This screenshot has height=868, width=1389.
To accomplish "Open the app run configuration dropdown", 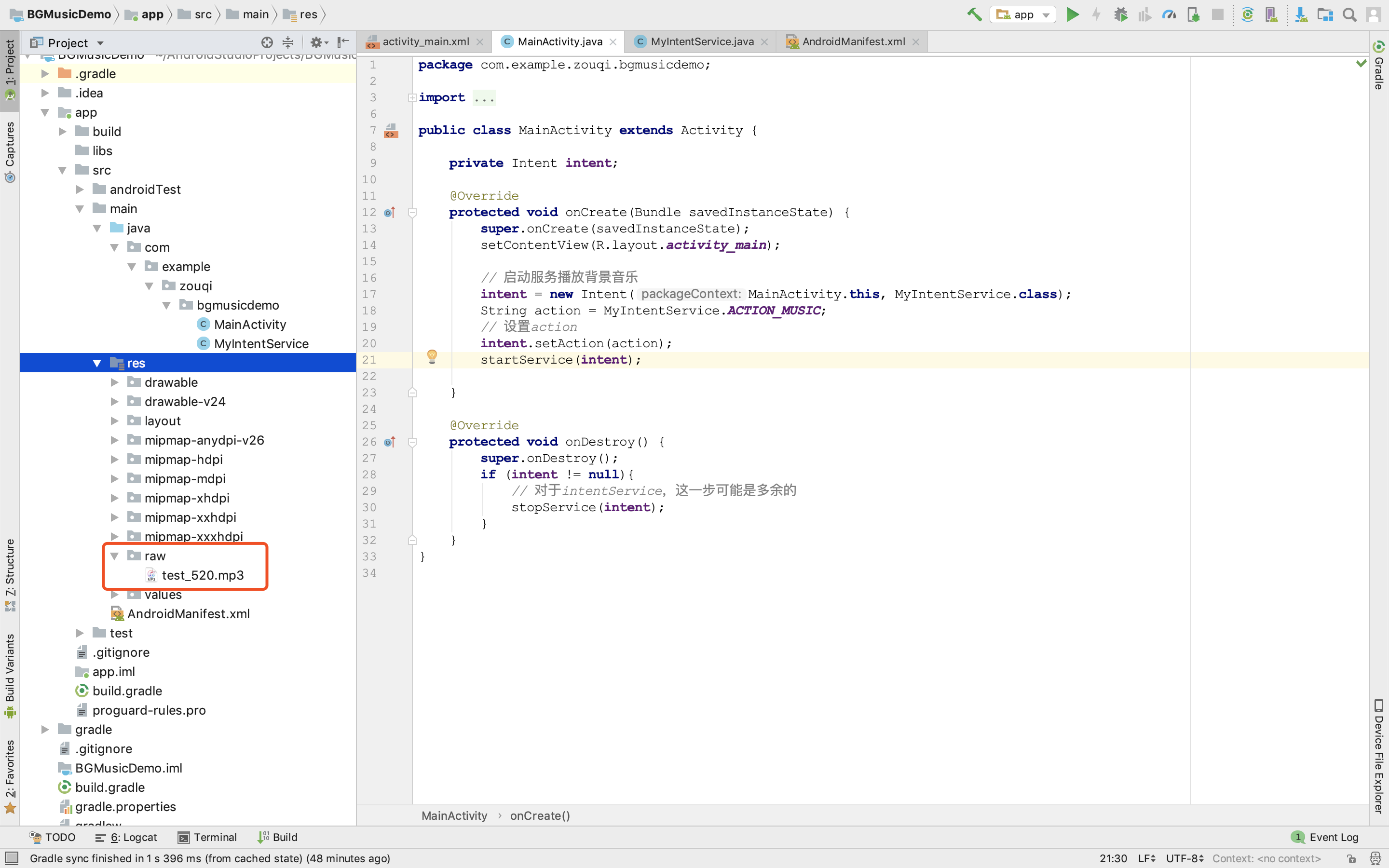I will pyautogui.click(x=1023, y=14).
